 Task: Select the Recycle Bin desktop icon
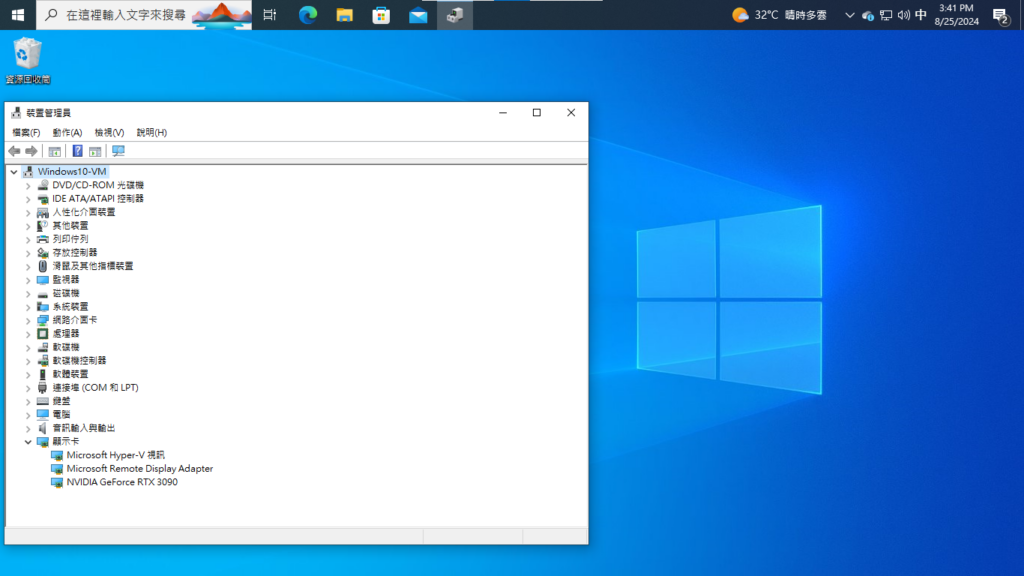click(27, 61)
